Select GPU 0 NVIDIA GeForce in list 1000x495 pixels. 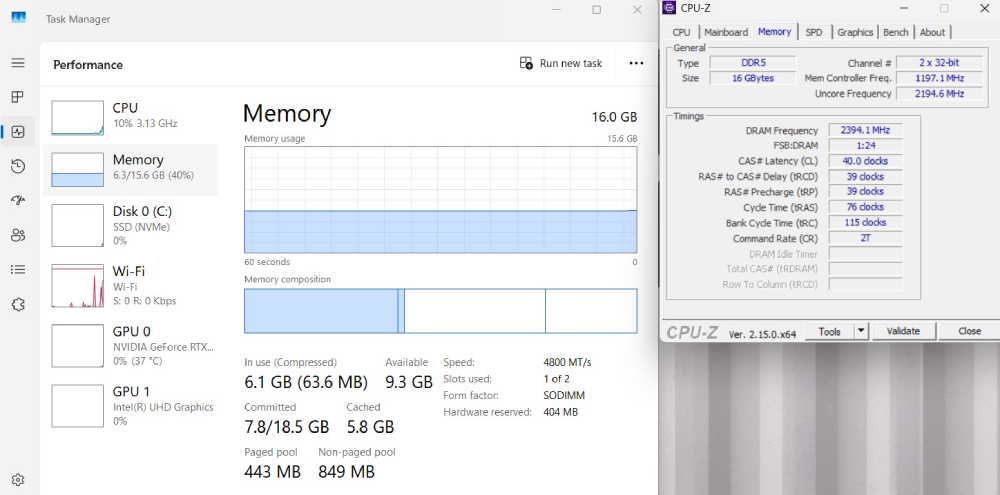click(133, 345)
